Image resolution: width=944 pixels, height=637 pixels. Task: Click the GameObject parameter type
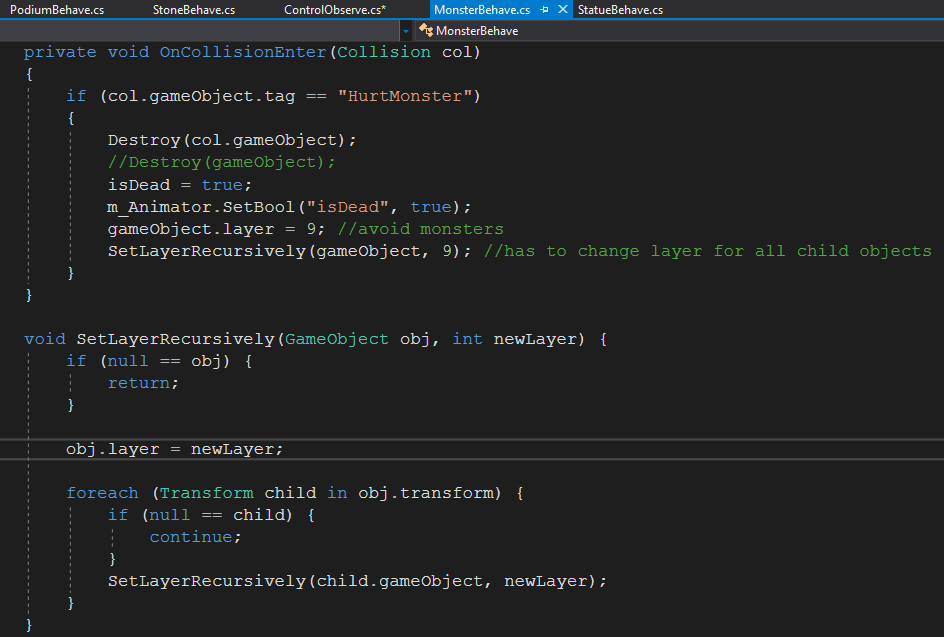[x=337, y=340]
